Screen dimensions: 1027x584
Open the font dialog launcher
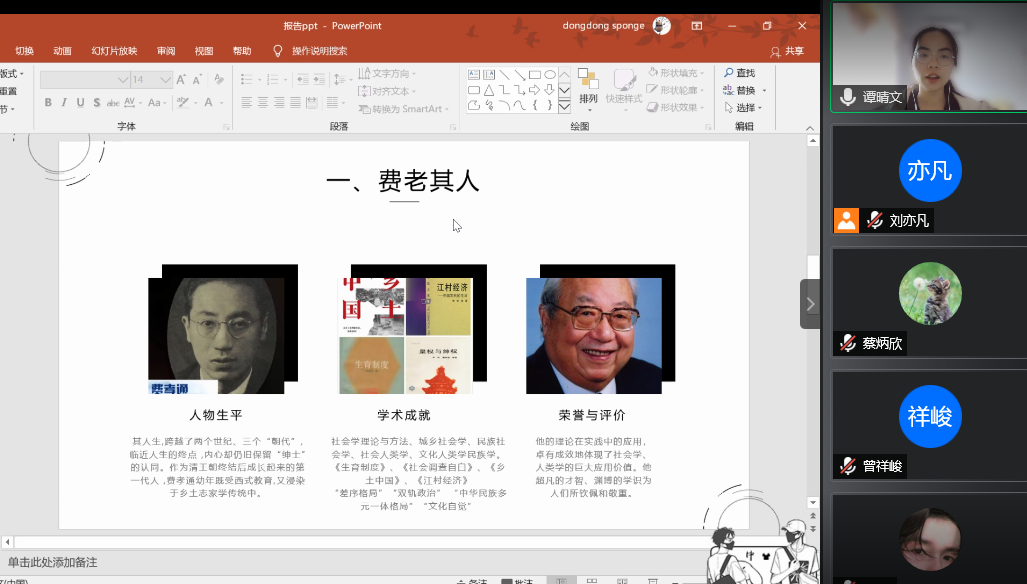pos(227,126)
